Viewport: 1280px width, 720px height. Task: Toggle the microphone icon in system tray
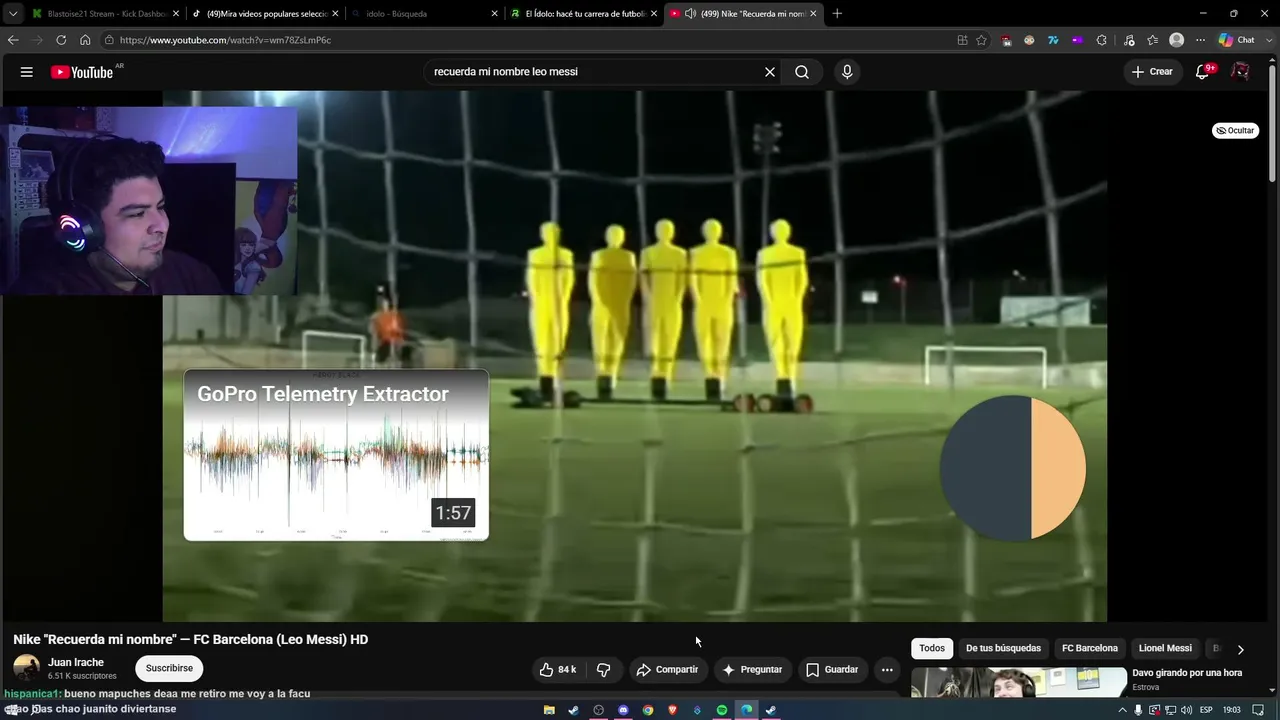coord(1138,710)
